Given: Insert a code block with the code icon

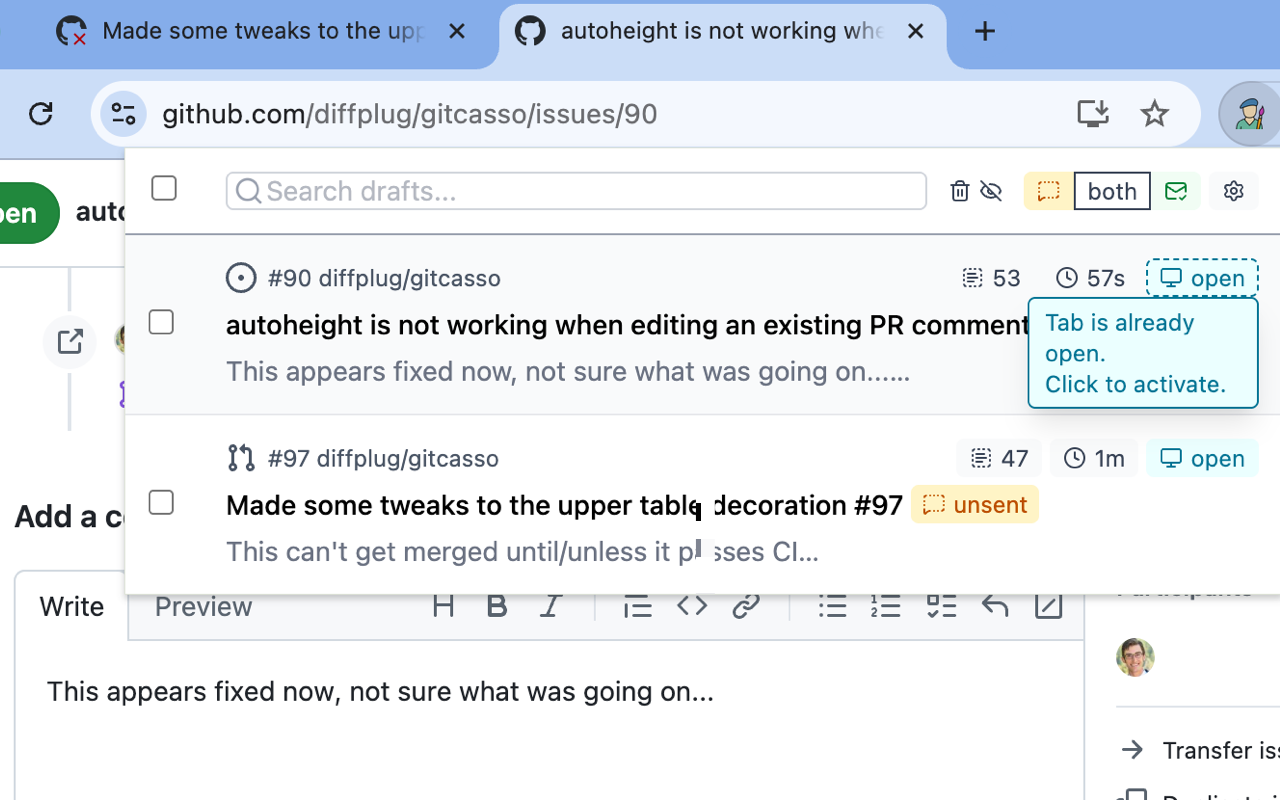Looking at the screenshot, I should click(x=692, y=606).
